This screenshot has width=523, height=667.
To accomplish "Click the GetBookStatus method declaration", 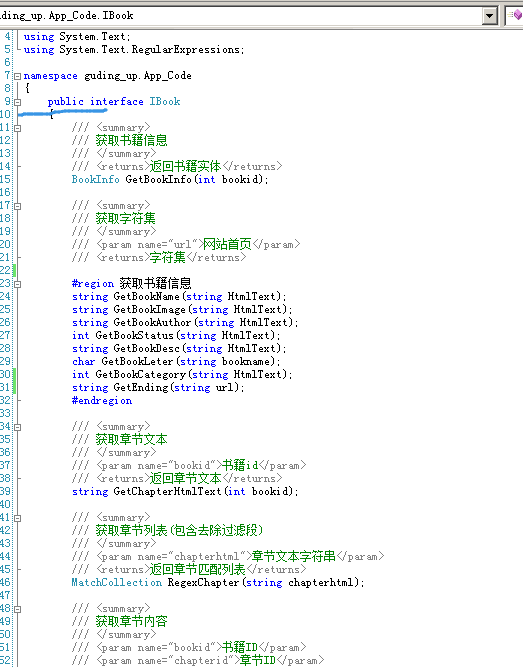I will 176,336.
